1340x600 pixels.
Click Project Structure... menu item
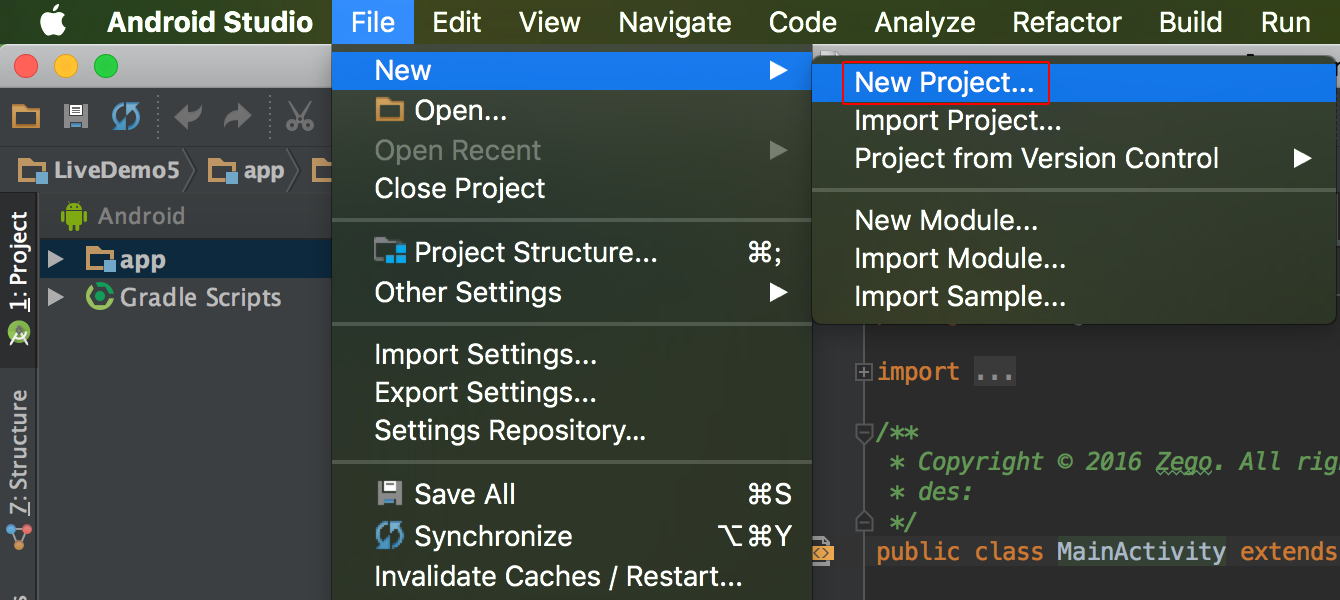(535, 253)
